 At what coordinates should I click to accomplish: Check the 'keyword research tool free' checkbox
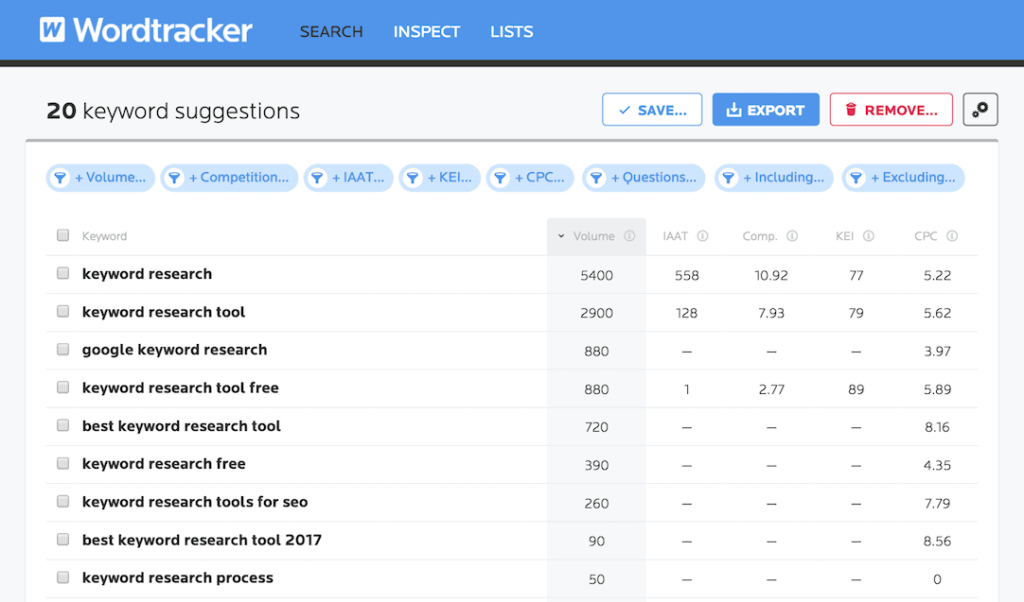click(x=63, y=387)
